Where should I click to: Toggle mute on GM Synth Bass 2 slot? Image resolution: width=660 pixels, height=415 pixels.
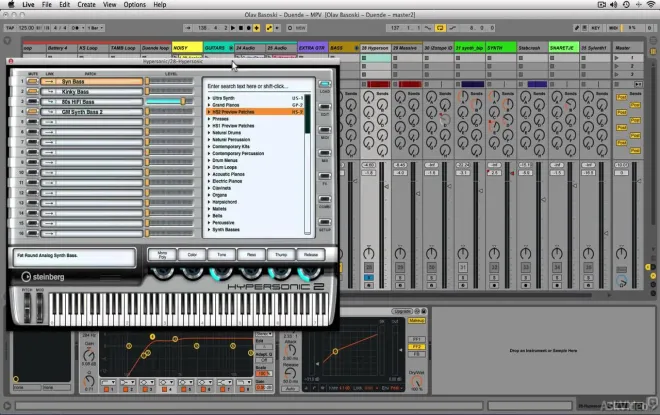(32, 112)
